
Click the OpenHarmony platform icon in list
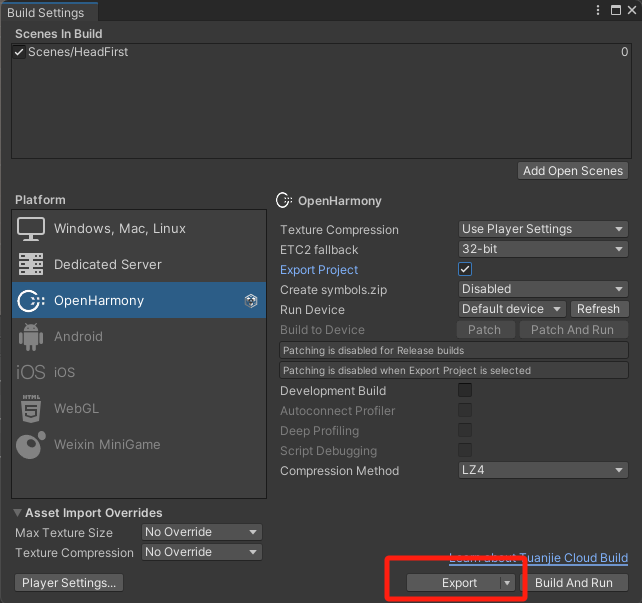31,301
